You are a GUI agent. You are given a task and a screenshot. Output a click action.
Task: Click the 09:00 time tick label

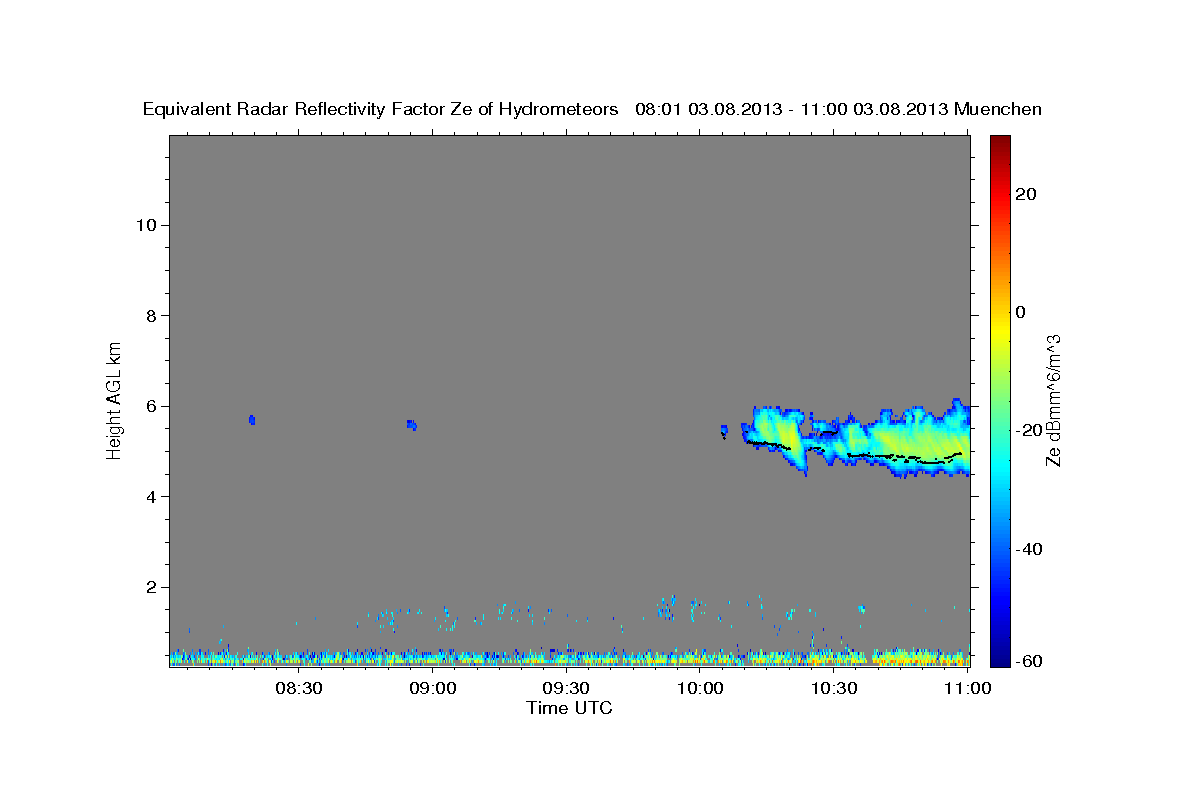pyautogui.click(x=433, y=689)
